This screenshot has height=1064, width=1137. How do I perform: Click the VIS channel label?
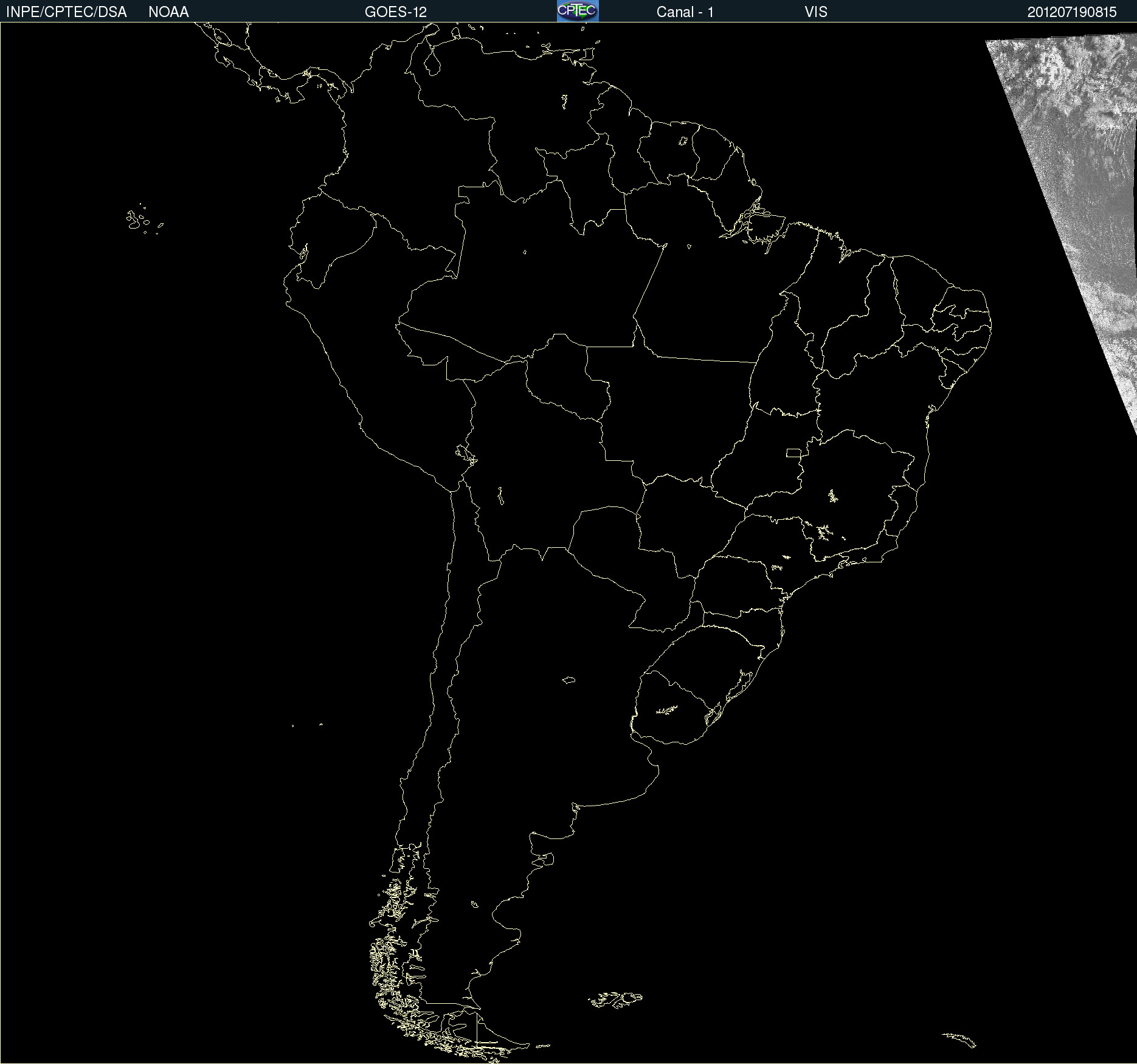(x=816, y=12)
